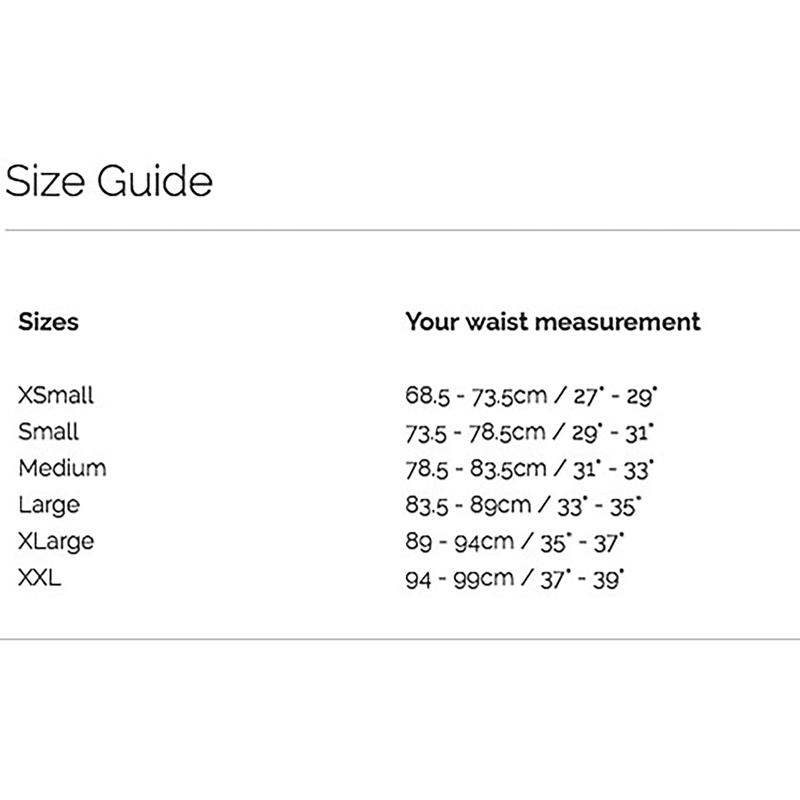Click the 68.5 - 73.5cm measurement
Image resolution: width=800 pixels, height=800 pixels.
click(476, 396)
